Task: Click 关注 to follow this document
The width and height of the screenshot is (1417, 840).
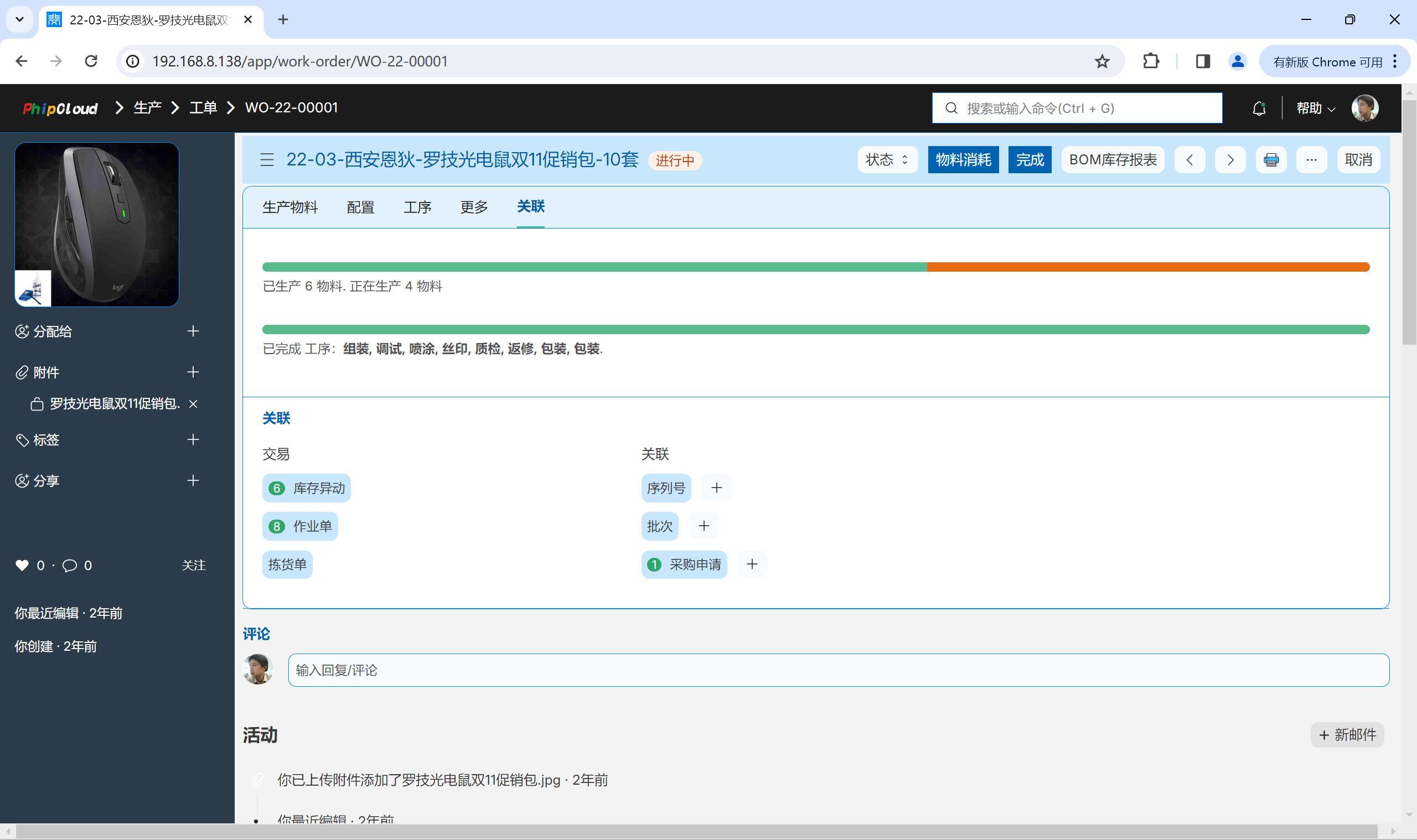Action: click(x=194, y=565)
